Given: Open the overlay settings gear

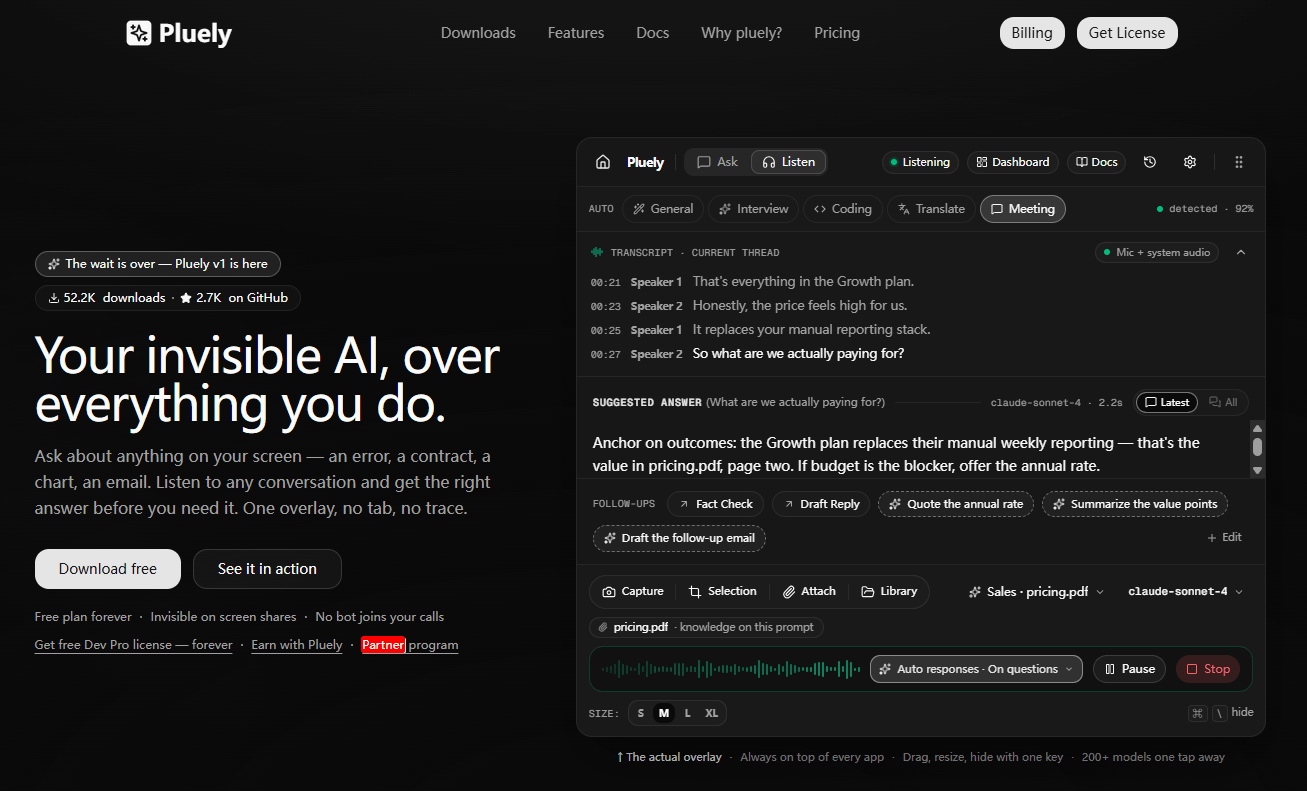Looking at the screenshot, I should pos(1190,162).
